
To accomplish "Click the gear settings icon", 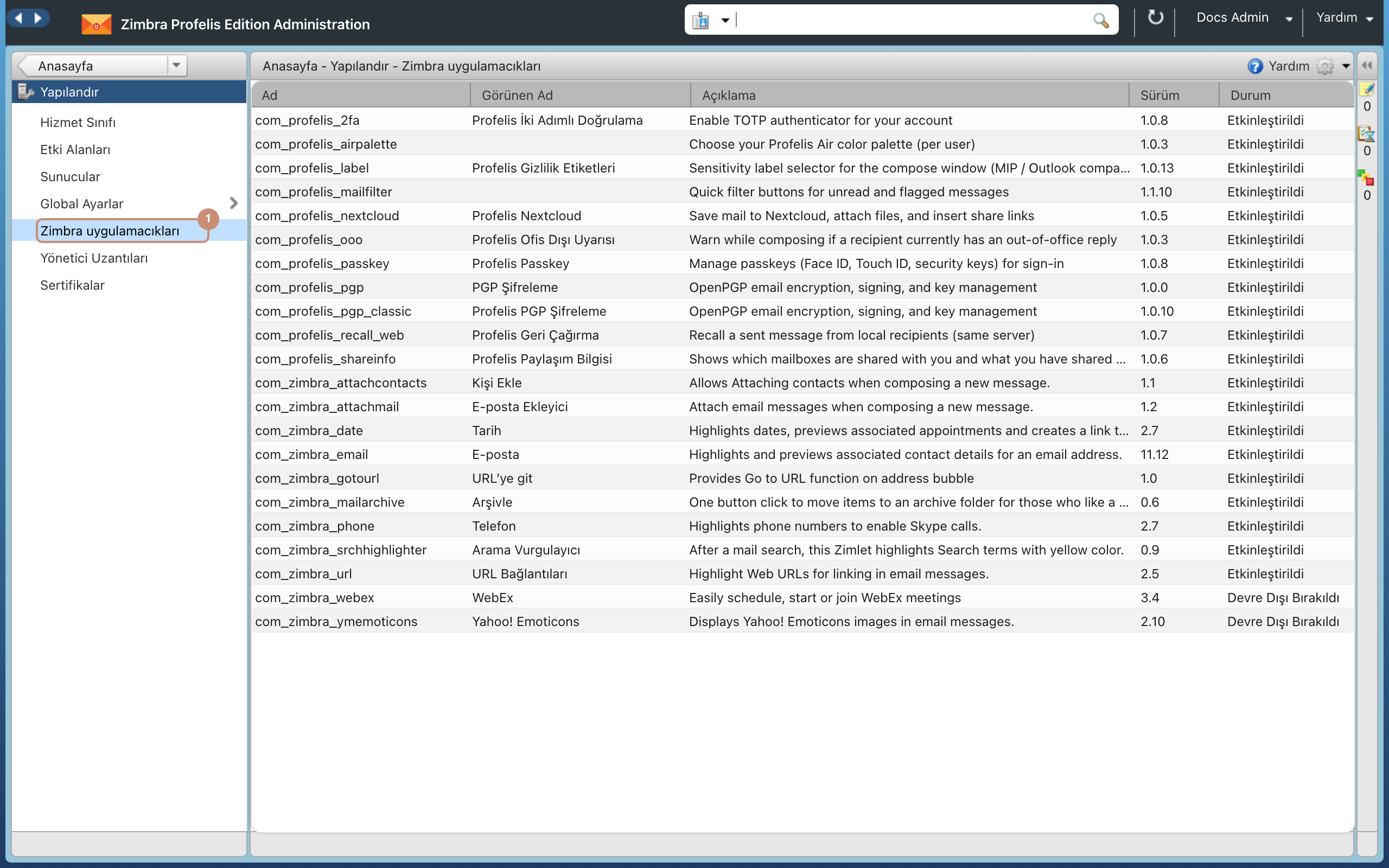I will point(1325,66).
